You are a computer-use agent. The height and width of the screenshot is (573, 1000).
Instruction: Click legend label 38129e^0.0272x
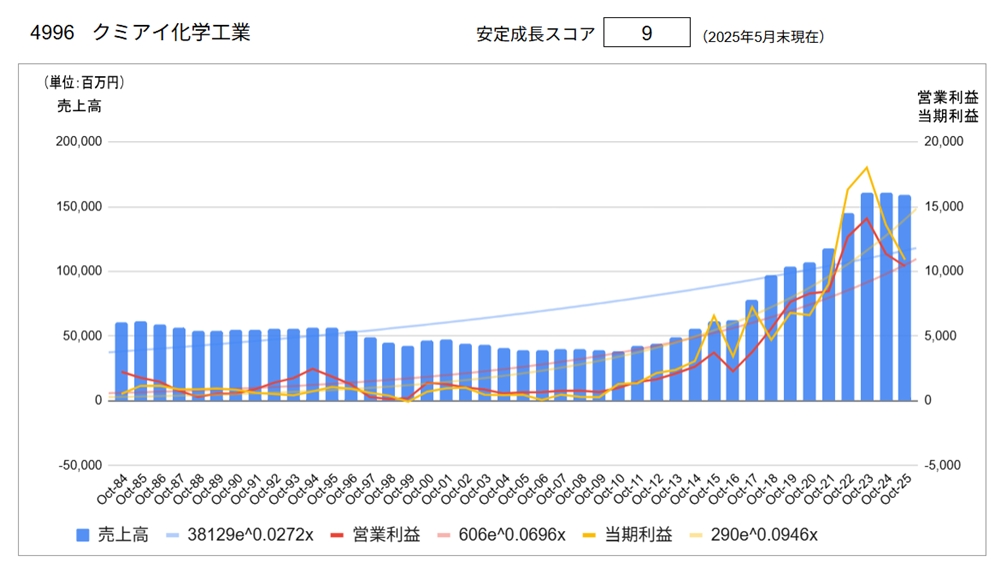(x=250, y=535)
